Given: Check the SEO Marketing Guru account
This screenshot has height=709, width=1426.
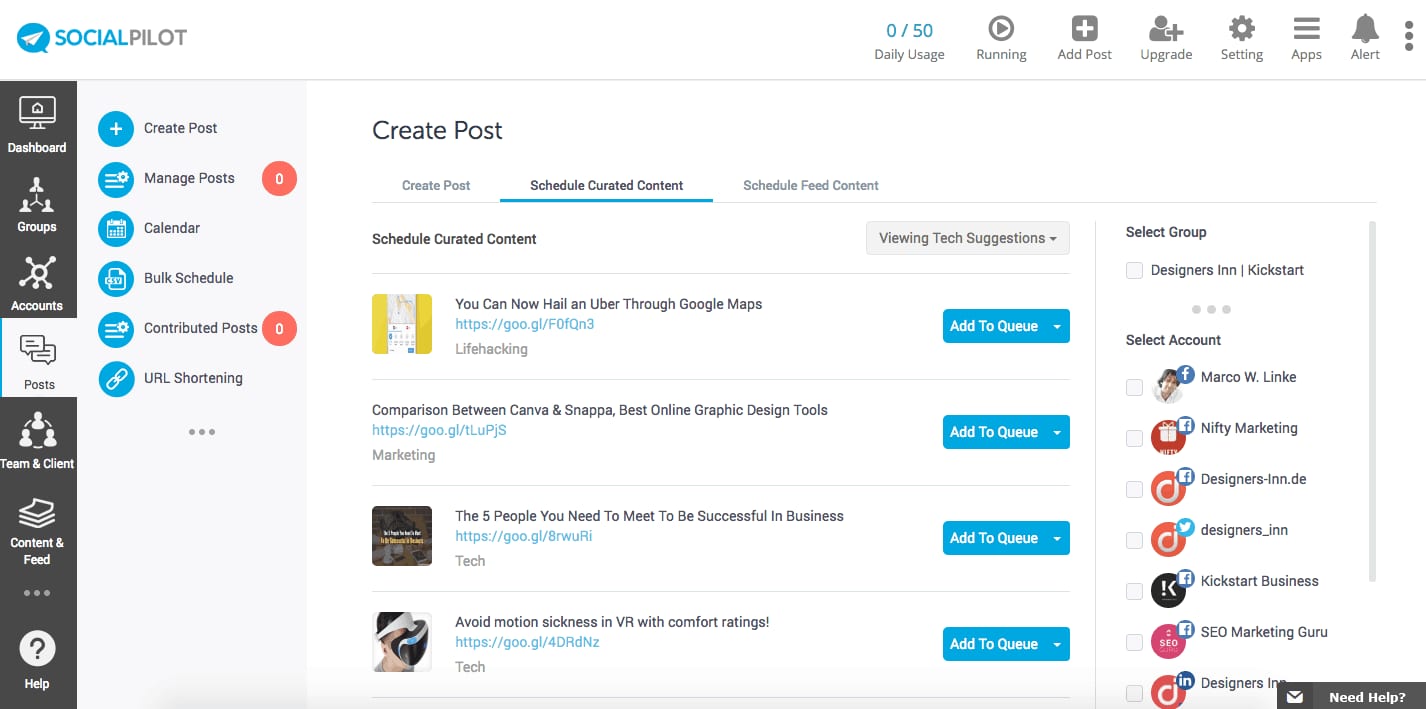Looking at the screenshot, I should click(x=1134, y=642).
